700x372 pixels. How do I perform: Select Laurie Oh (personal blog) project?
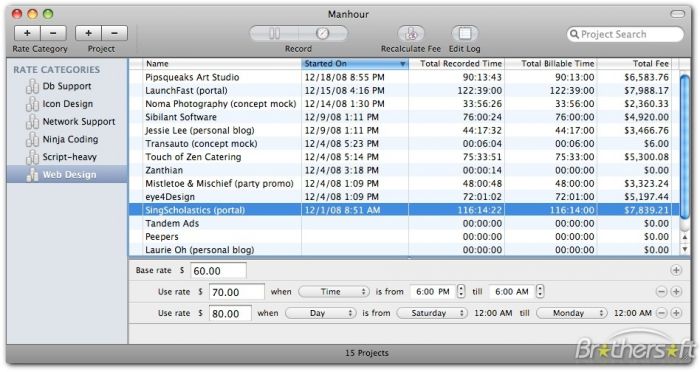[x=404, y=250]
